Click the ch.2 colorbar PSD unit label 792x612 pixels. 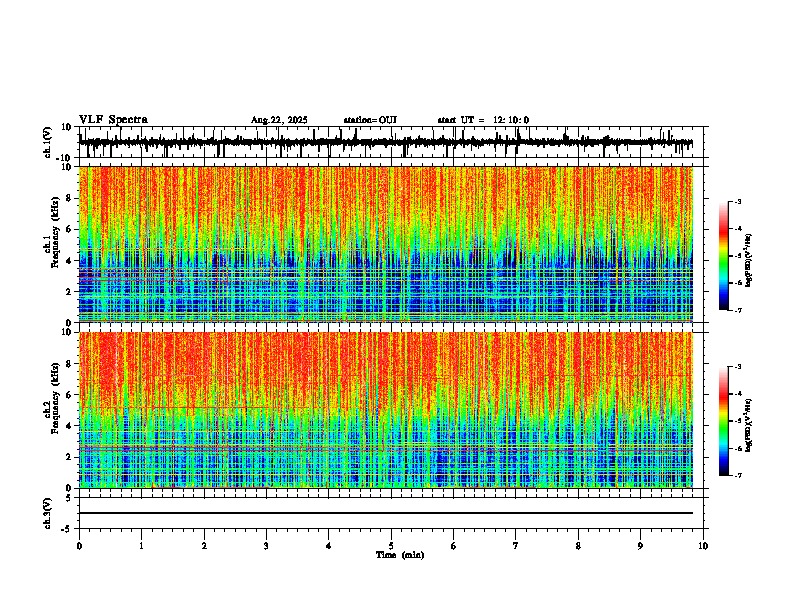(749, 425)
